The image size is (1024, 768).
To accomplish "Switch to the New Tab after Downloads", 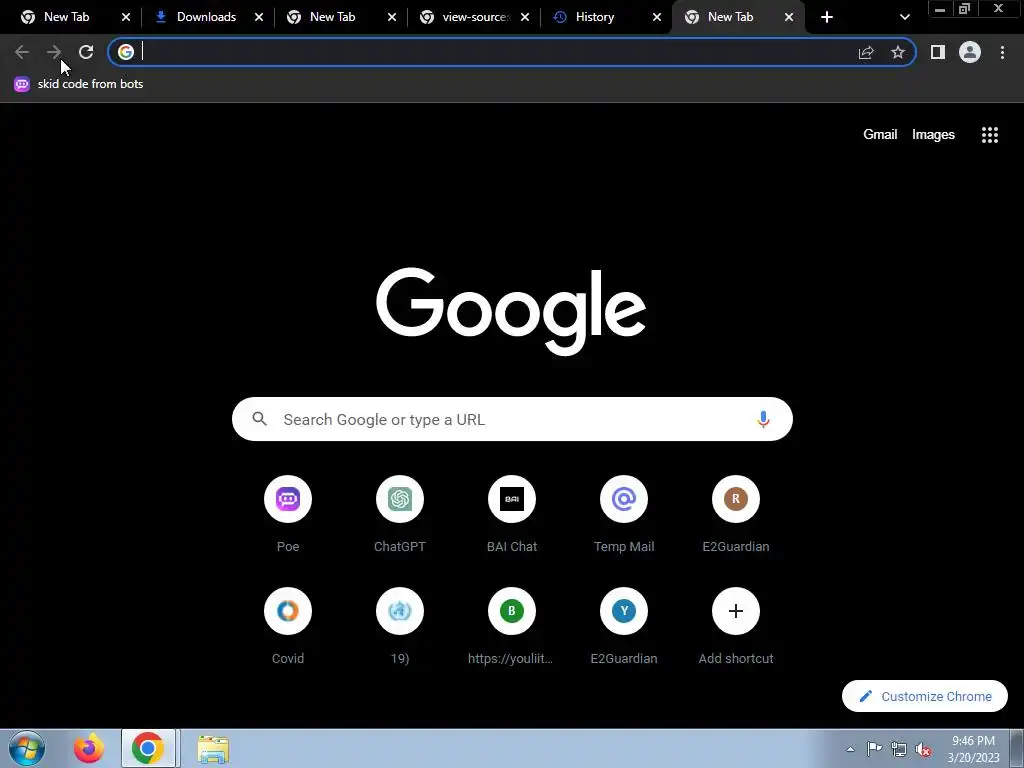I will coord(332,17).
